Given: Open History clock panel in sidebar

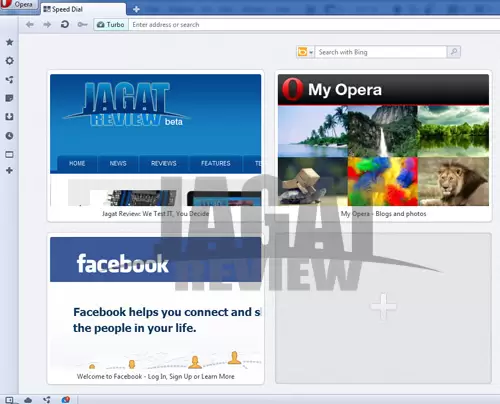Looking at the screenshot, I should (x=9, y=136).
